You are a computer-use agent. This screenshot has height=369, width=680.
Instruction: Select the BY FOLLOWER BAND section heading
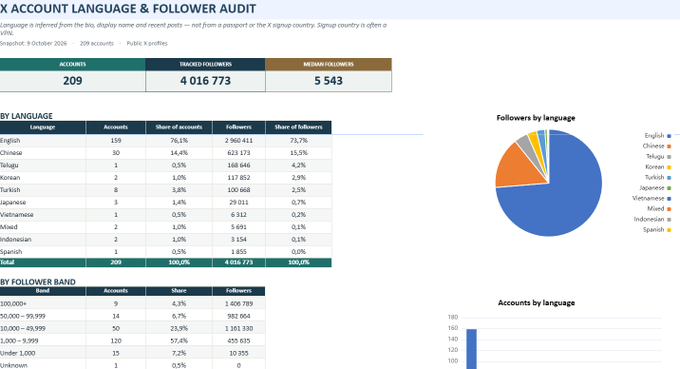point(38,282)
